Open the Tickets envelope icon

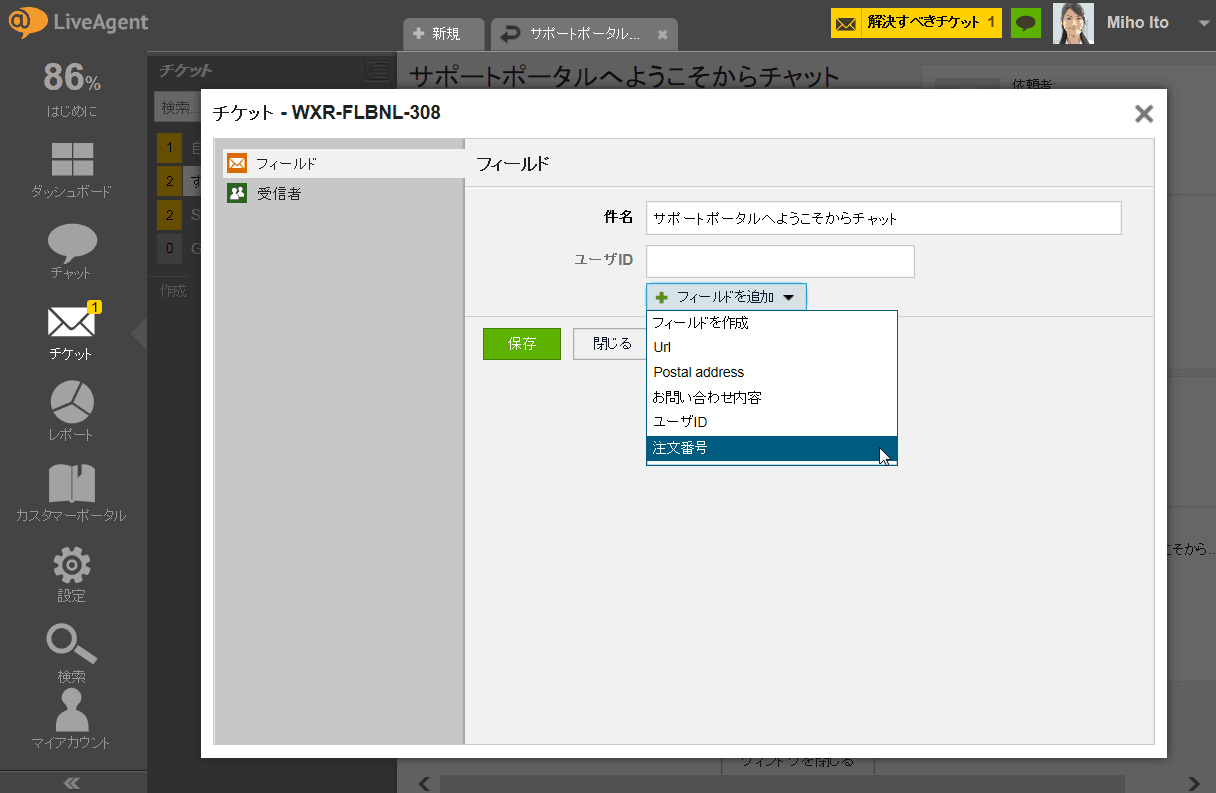pos(72,323)
